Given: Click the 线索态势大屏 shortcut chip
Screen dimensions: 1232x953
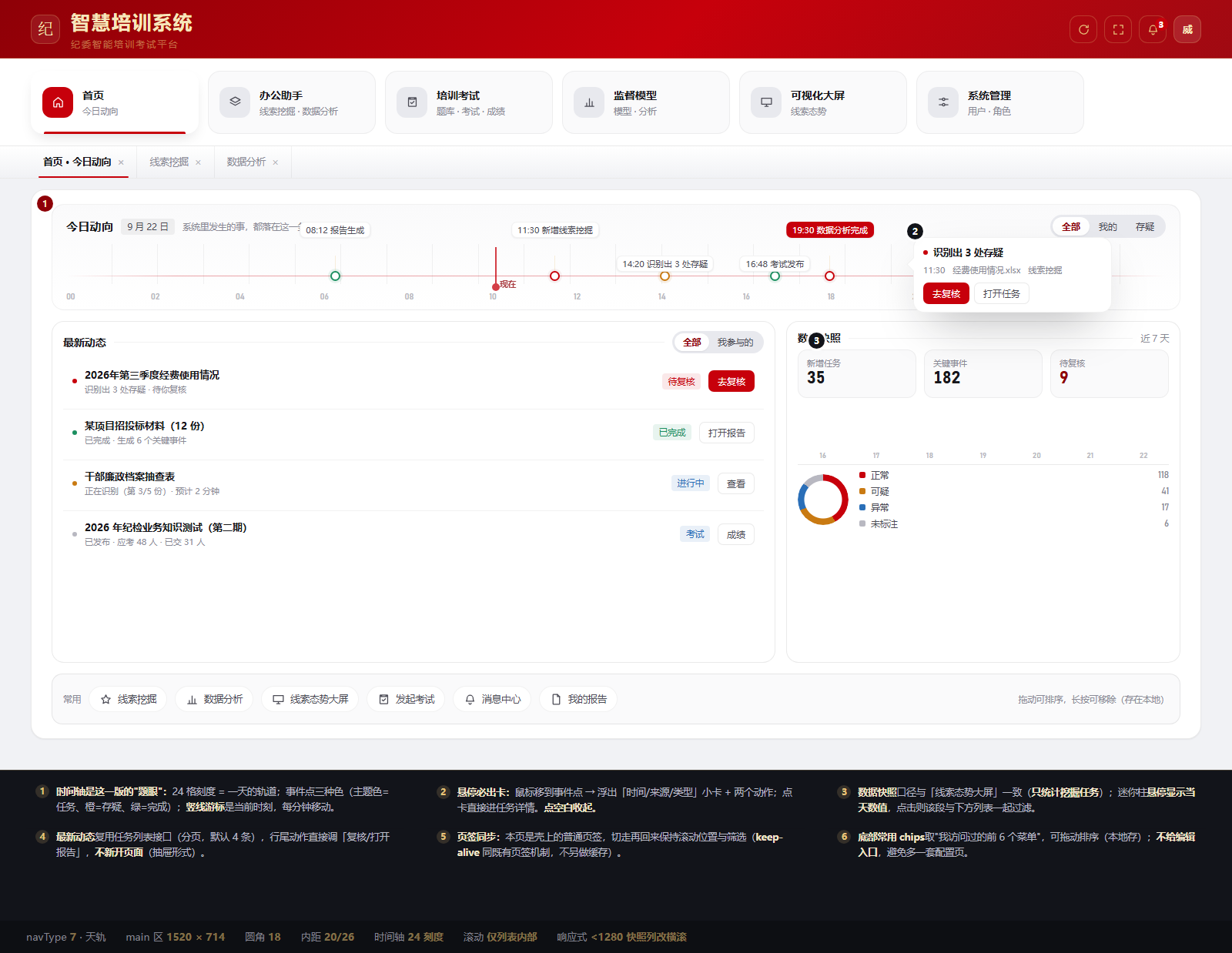Looking at the screenshot, I should [310, 699].
